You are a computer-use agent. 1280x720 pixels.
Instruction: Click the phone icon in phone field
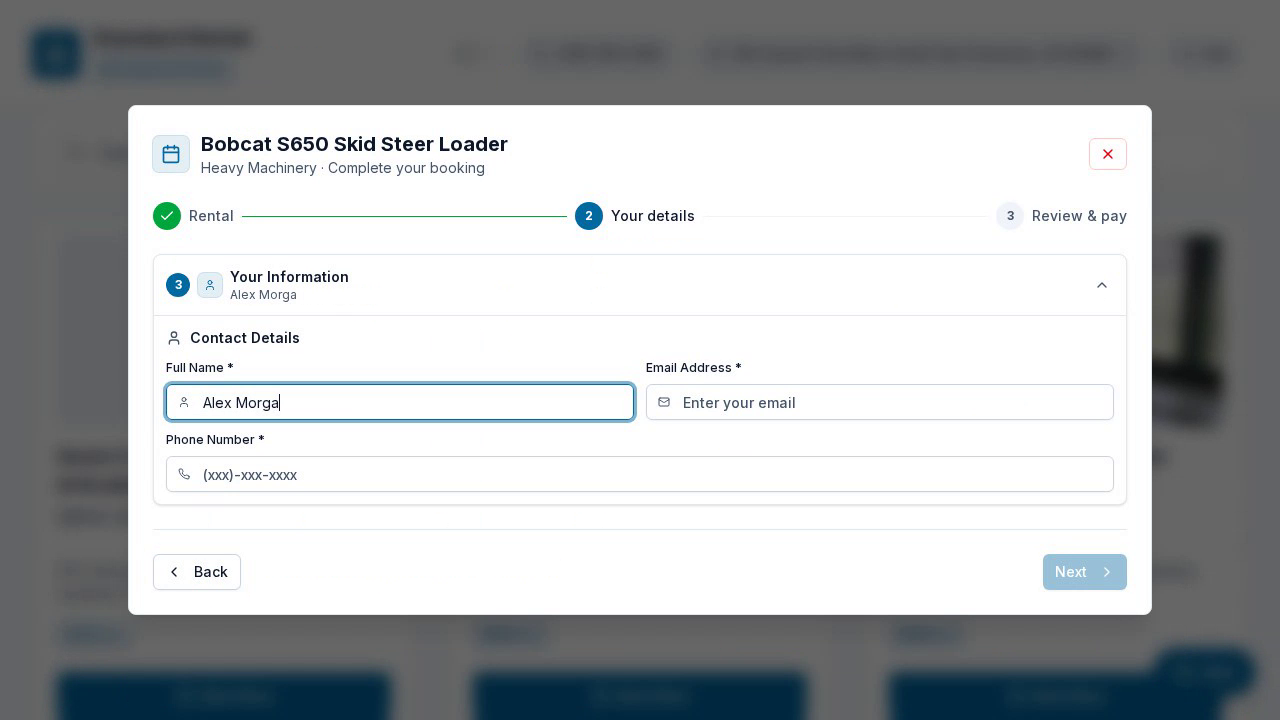[x=184, y=474]
